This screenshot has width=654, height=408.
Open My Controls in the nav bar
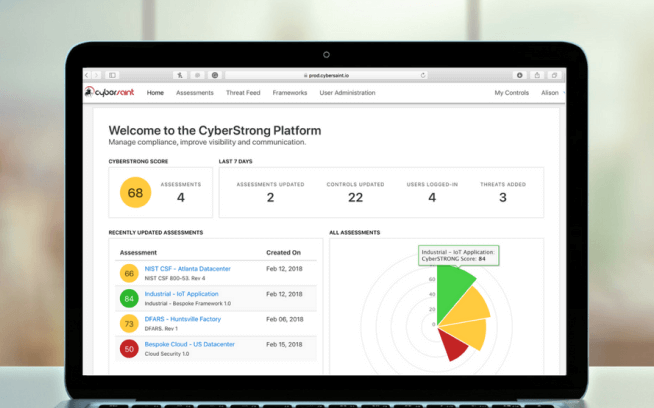click(512, 93)
